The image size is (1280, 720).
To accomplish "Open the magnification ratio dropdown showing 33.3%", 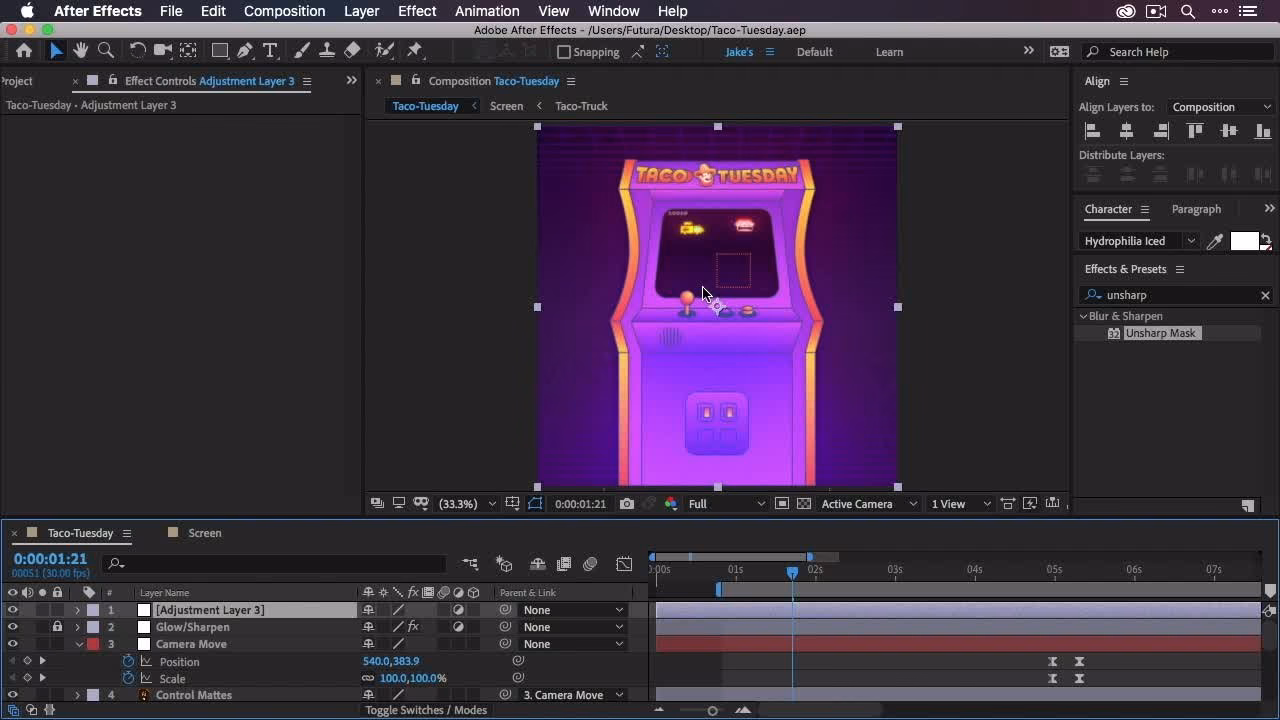I will [465, 503].
